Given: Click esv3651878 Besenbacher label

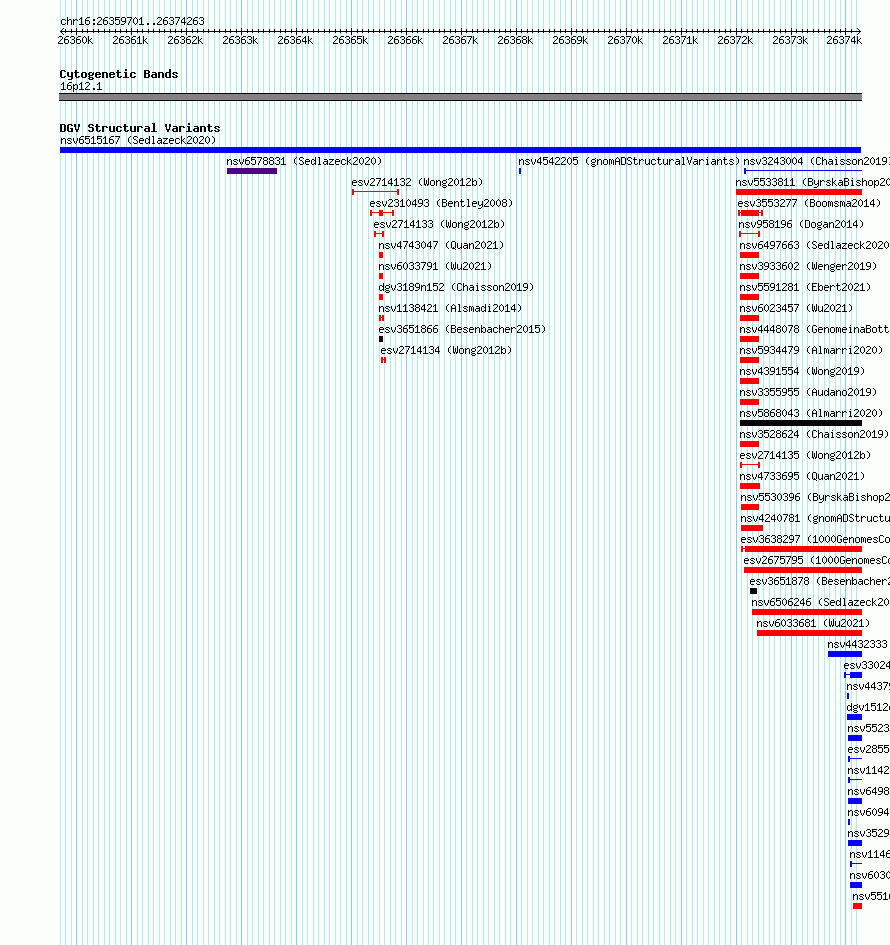Looking at the screenshot, I should [819, 582].
